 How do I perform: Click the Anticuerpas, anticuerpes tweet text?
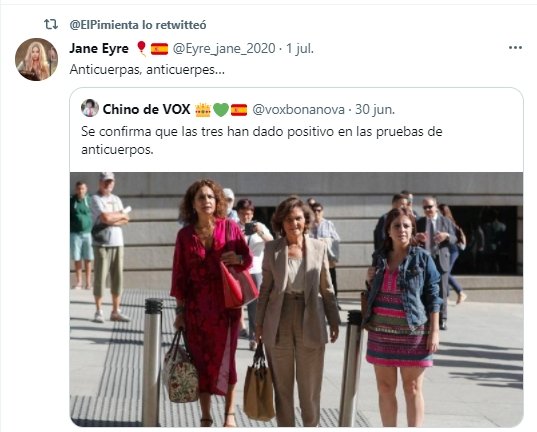click(x=147, y=70)
